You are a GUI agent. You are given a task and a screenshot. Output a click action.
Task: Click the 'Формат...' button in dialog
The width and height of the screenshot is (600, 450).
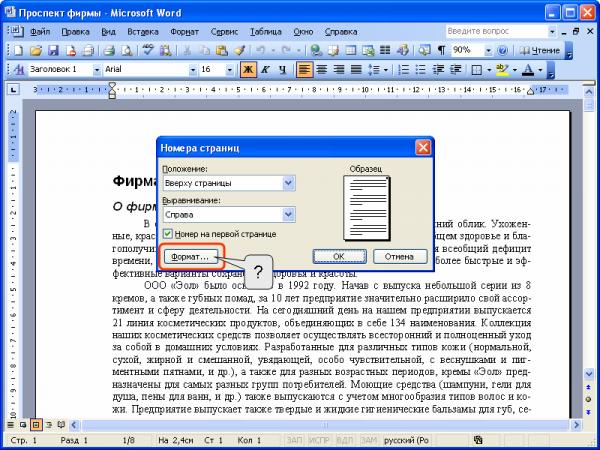pyautogui.click(x=190, y=257)
